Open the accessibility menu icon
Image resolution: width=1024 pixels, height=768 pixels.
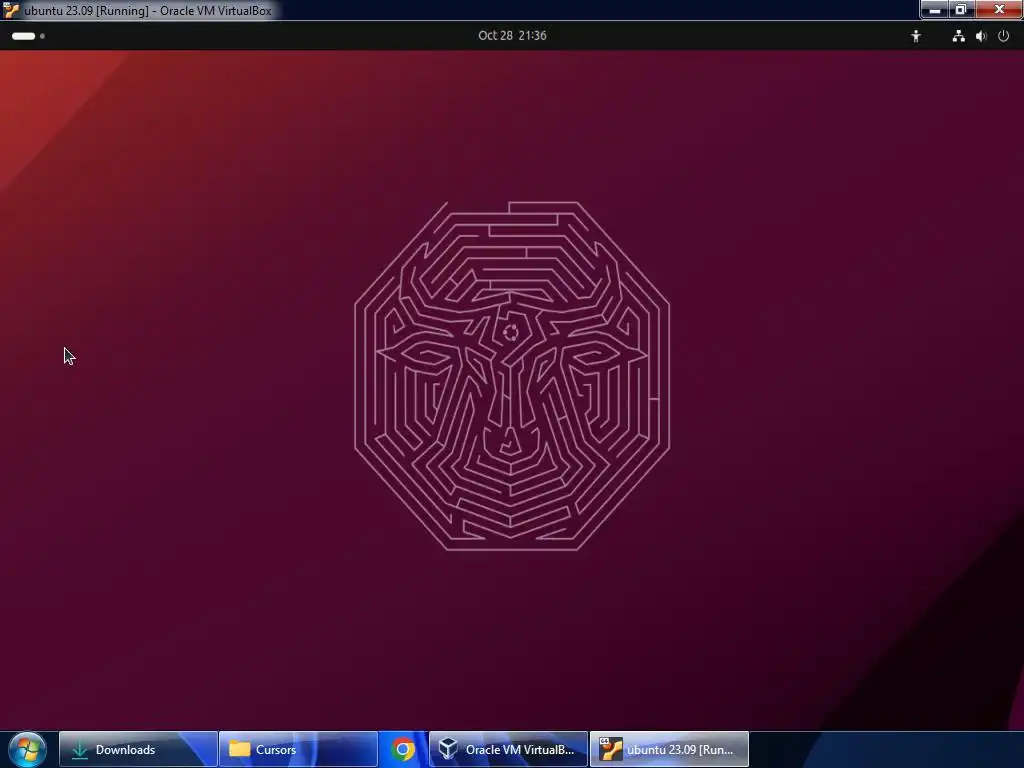(x=916, y=36)
